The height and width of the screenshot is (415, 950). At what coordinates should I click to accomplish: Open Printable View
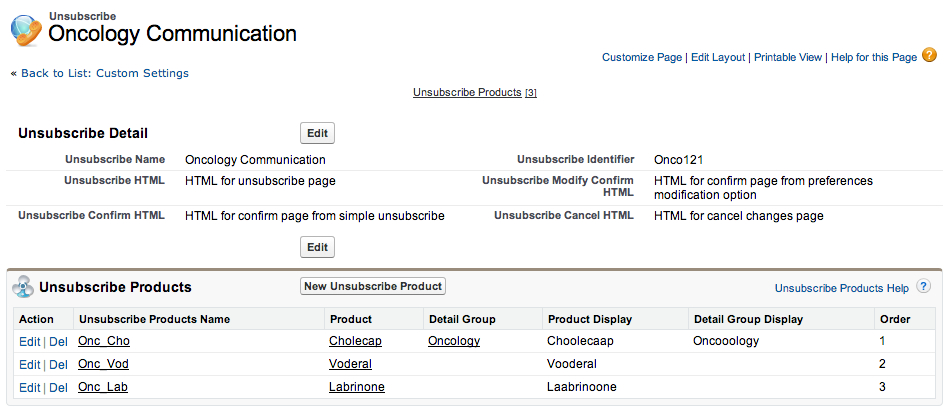tap(789, 58)
